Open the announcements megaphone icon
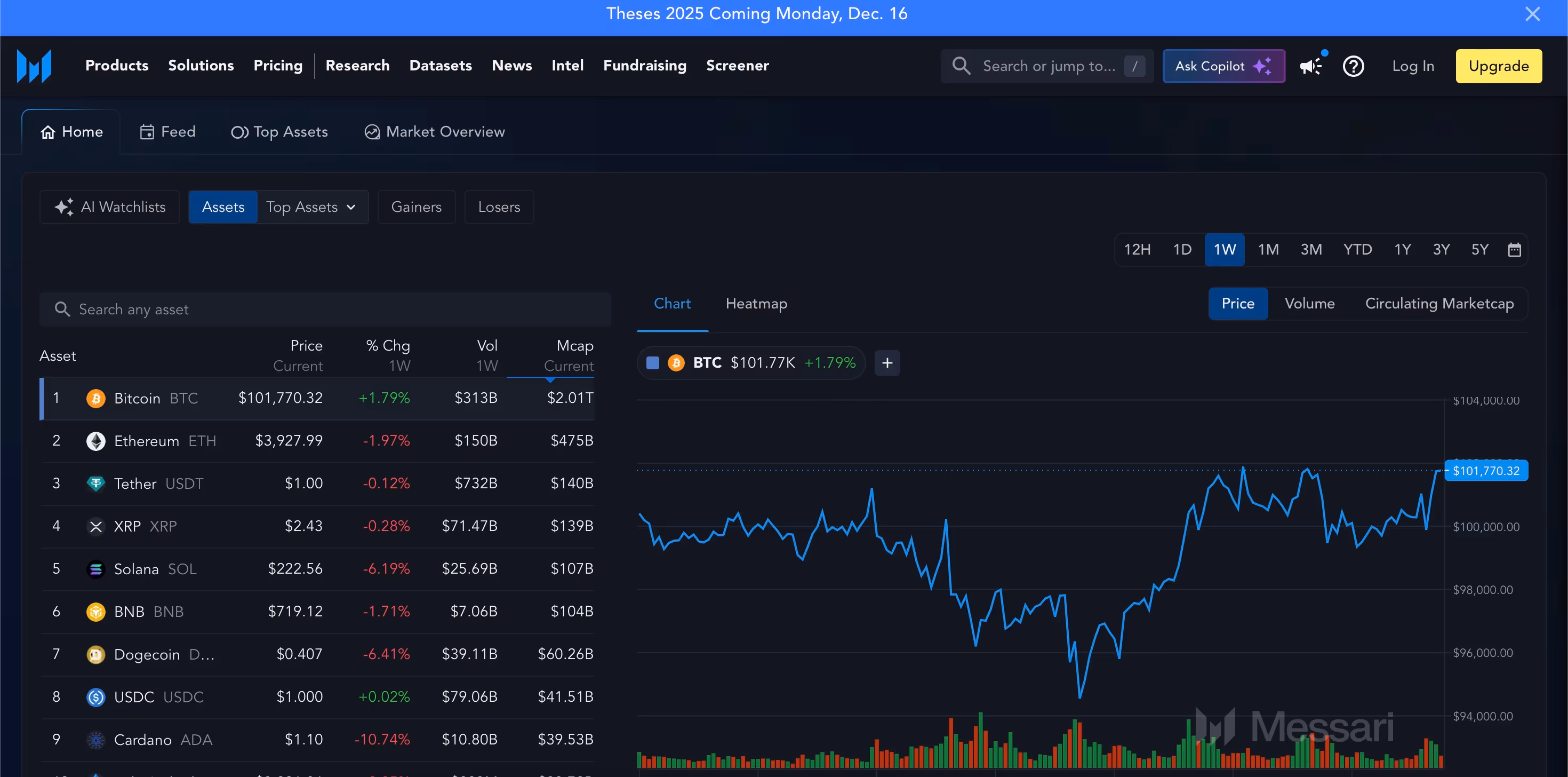This screenshot has height=777, width=1568. 1311,66
